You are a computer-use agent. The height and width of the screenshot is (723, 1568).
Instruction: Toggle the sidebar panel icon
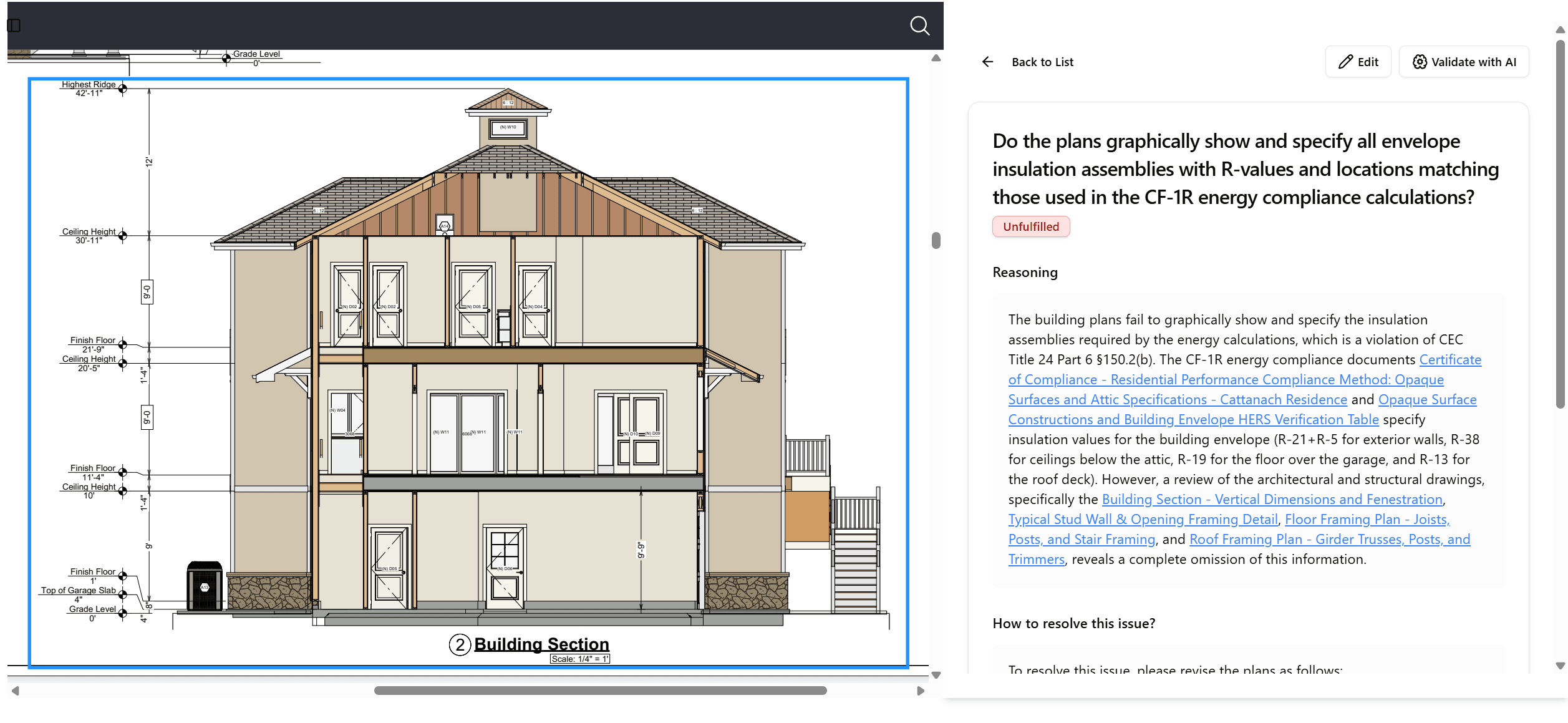click(14, 26)
